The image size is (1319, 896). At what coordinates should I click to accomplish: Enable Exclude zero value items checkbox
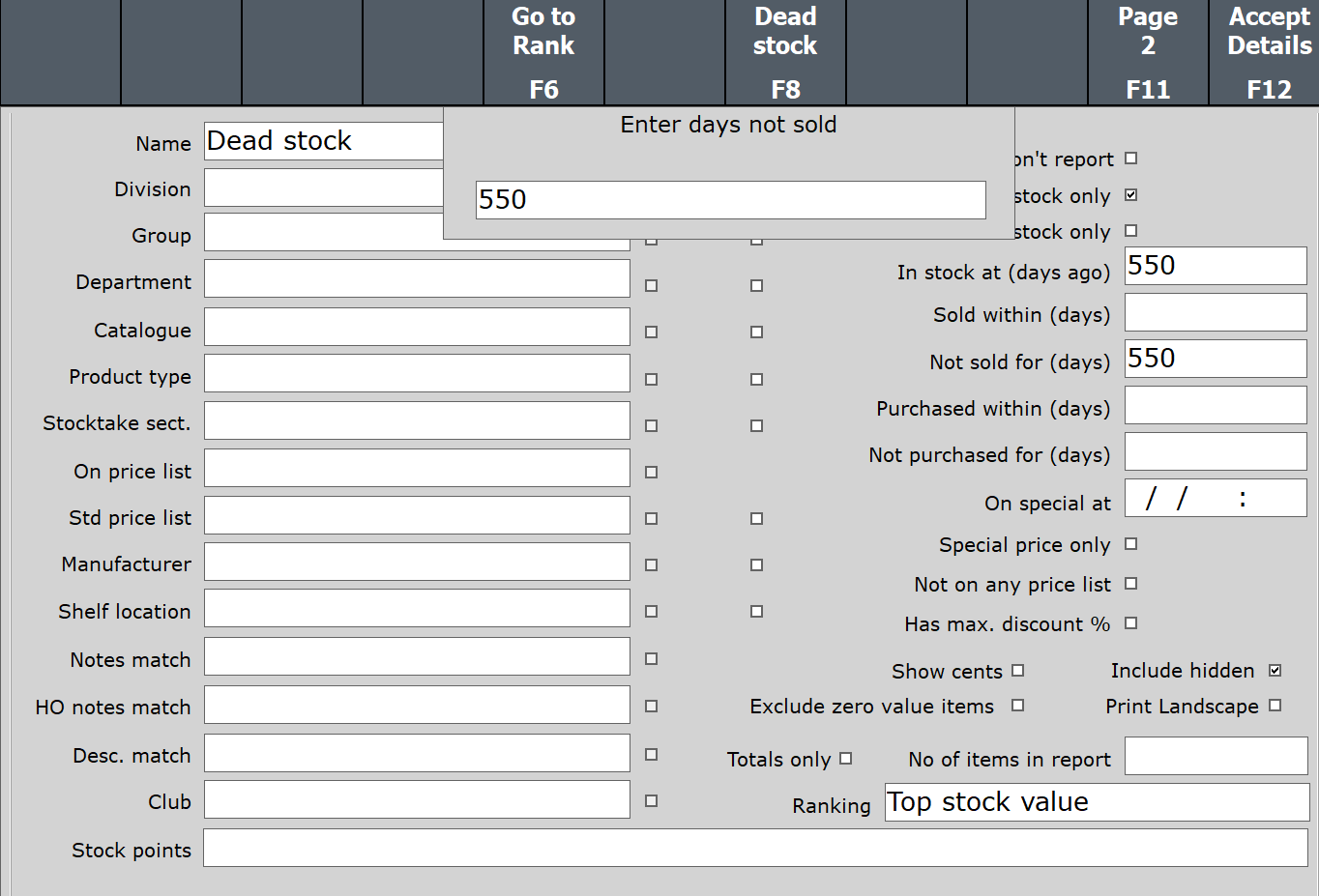1017,706
